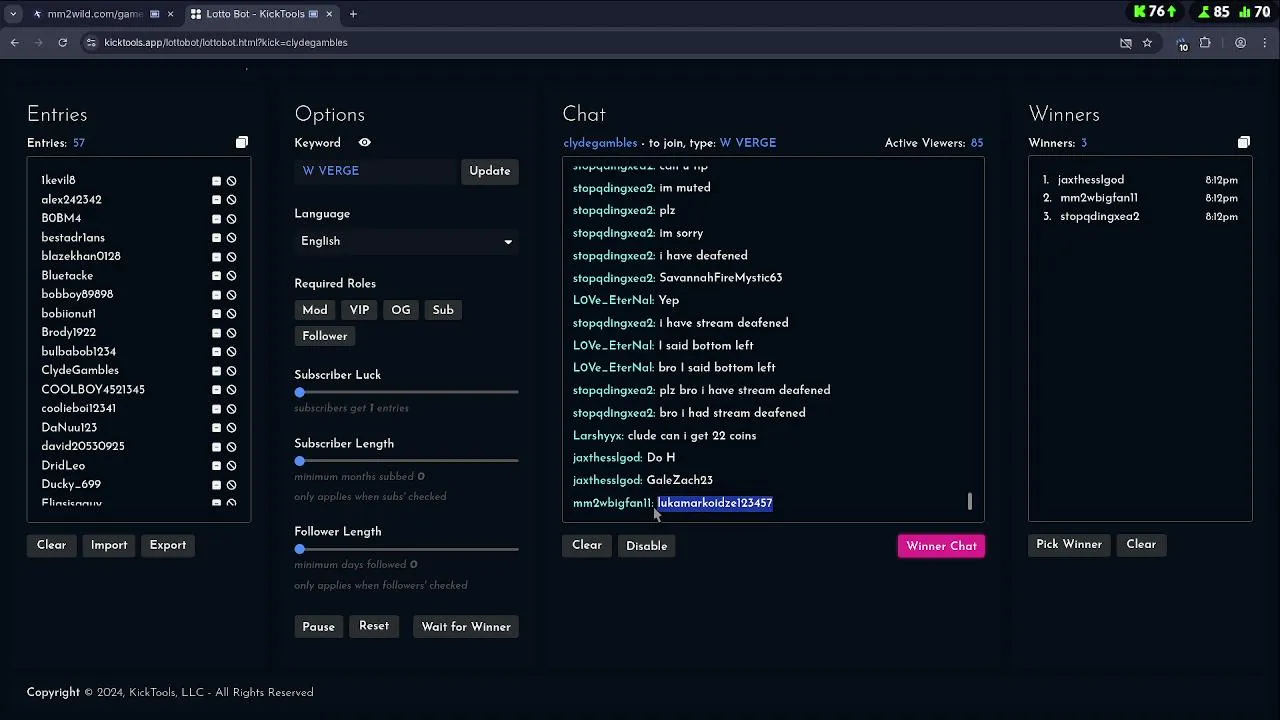Reload the page in the browser
The image size is (1280, 720).
62,43
